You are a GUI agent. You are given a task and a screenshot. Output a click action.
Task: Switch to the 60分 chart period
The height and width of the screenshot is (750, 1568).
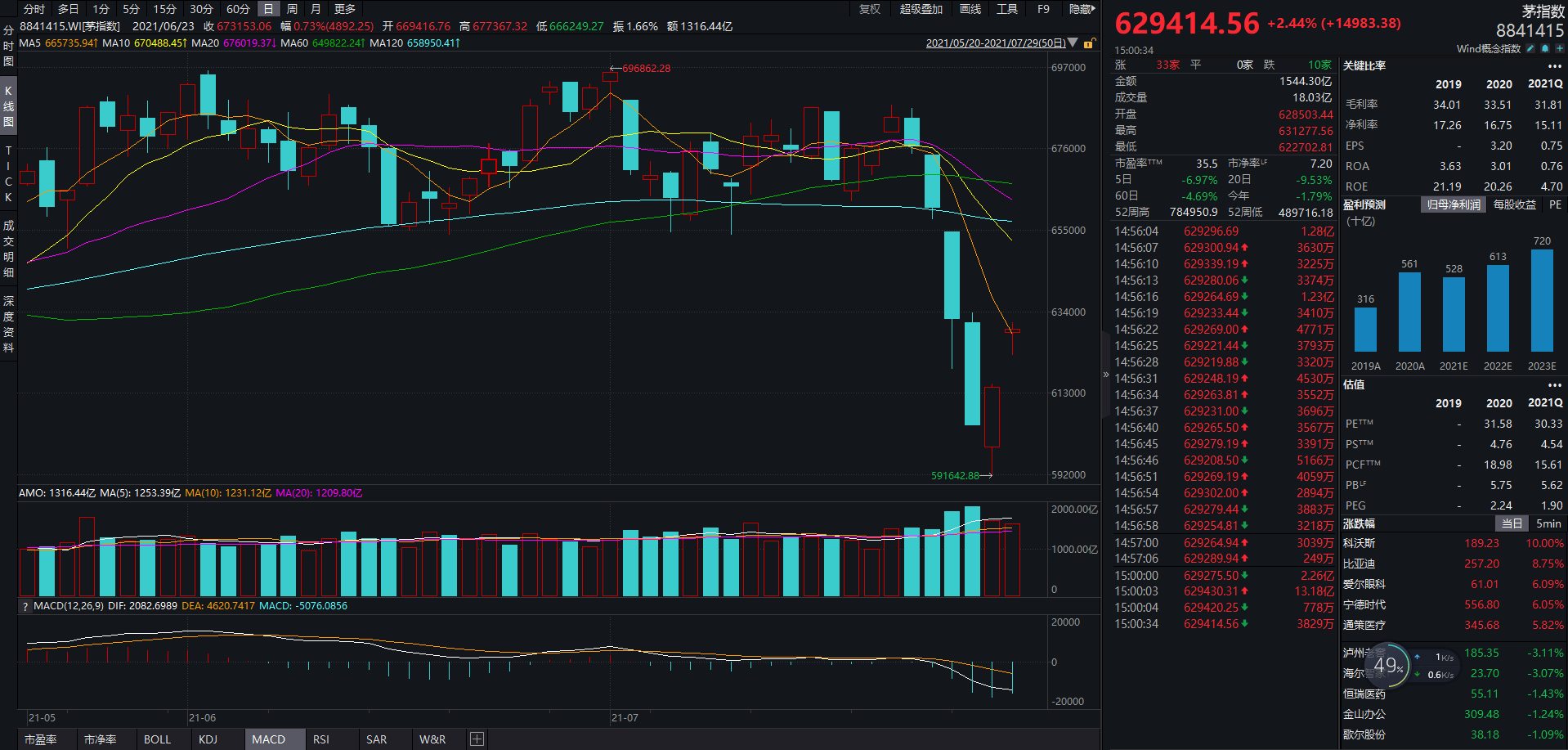[x=238, y=9]
